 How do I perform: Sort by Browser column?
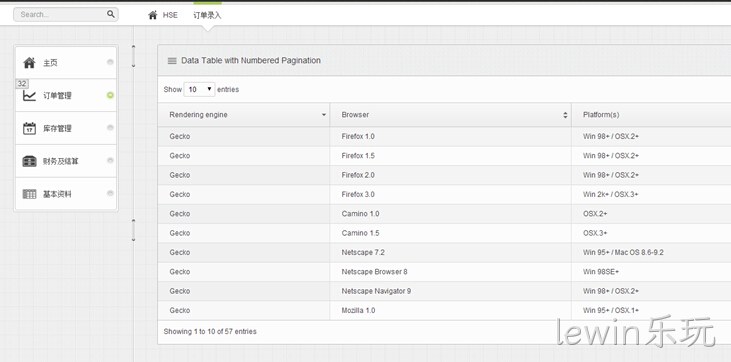coord(450,115)
